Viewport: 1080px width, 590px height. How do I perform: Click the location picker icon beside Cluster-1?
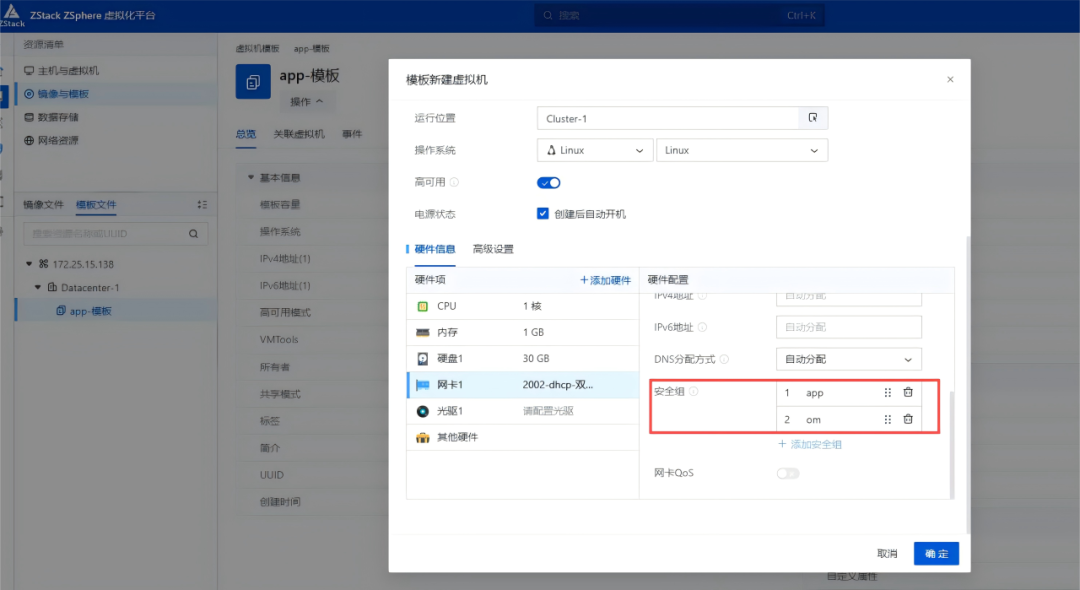[813, 118]
